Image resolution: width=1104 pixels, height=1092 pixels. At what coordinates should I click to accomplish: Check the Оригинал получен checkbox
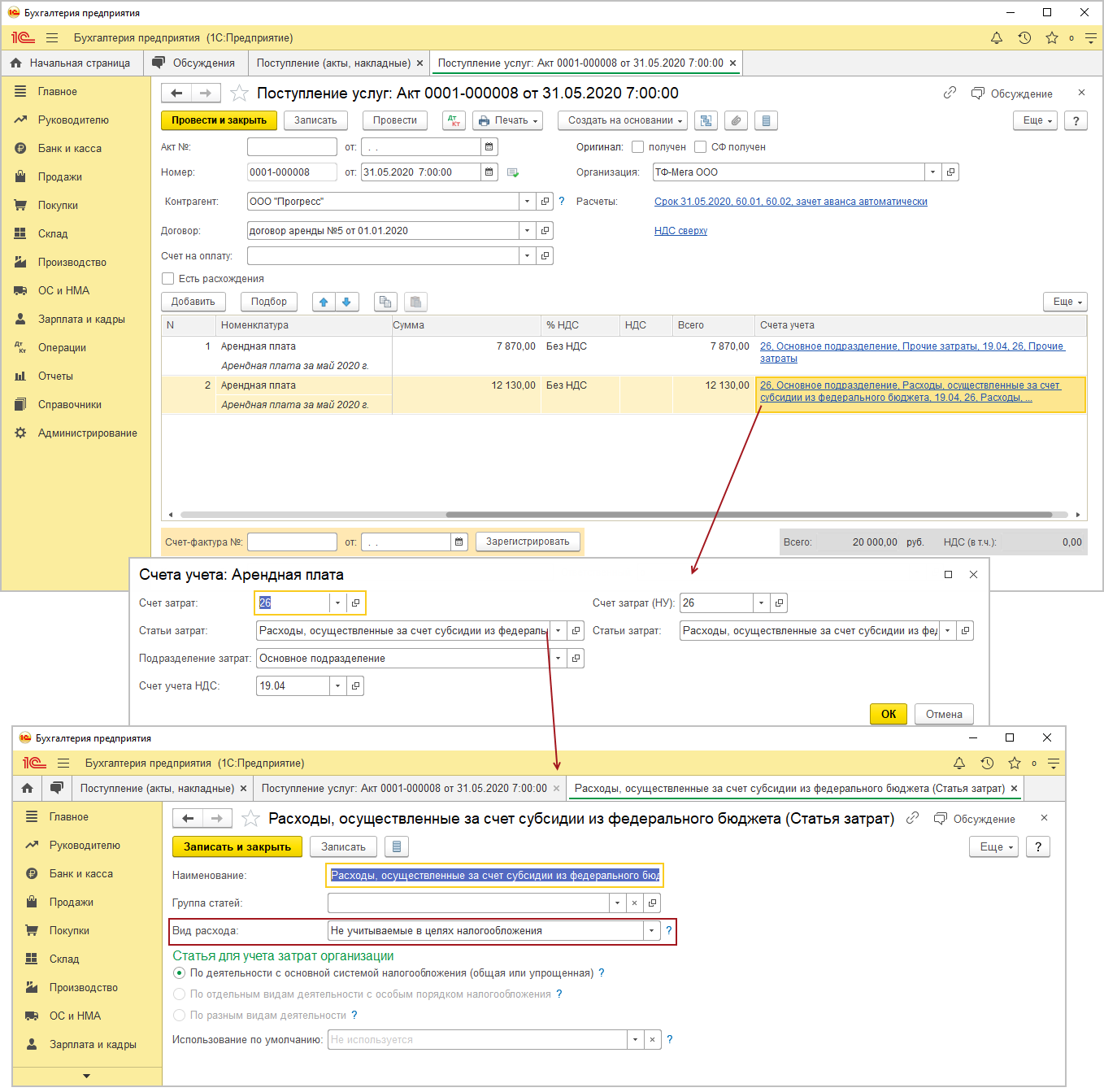(638, 147)
